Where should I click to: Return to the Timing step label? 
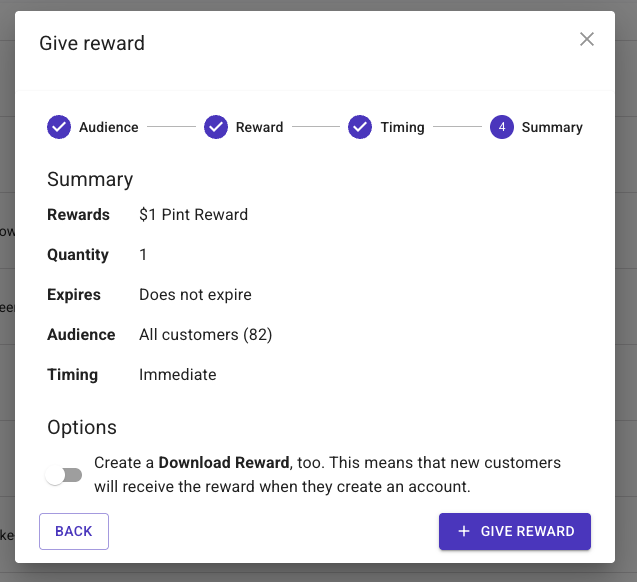[x=403, y=127]
